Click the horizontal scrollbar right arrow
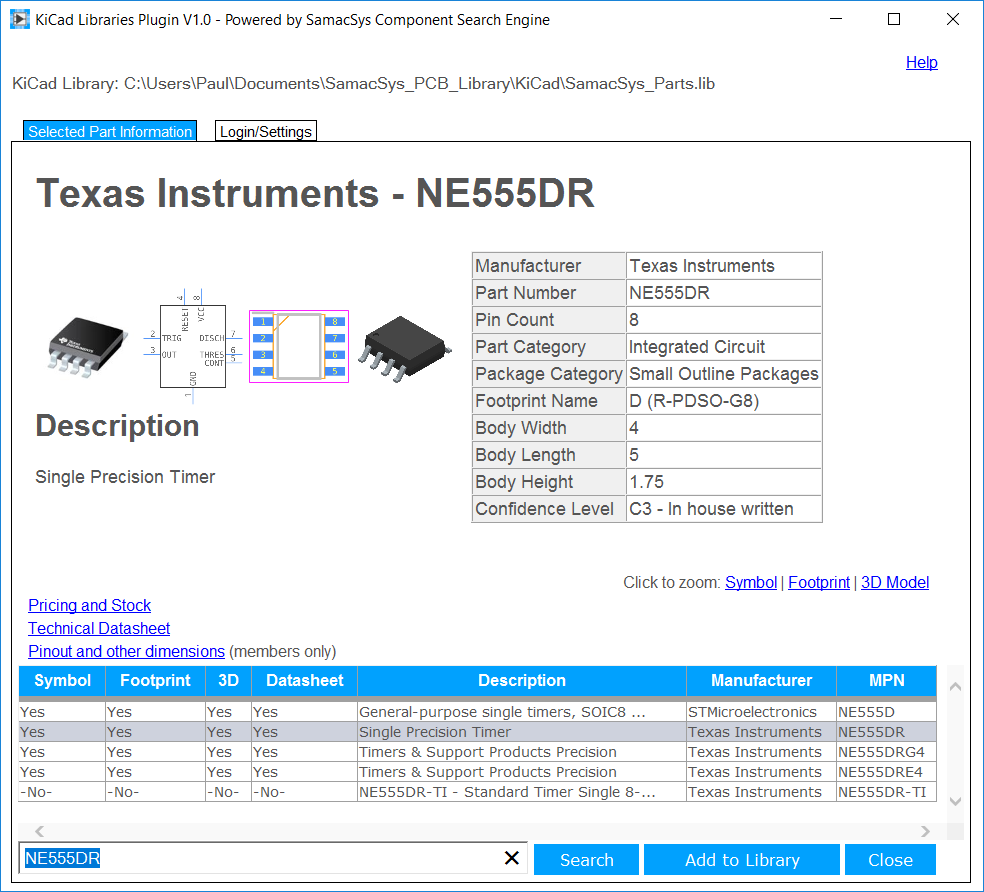 925,831
